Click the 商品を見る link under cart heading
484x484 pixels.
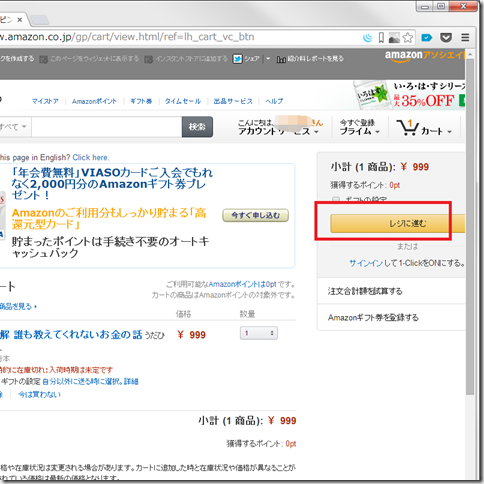click(x=18, y=306)
